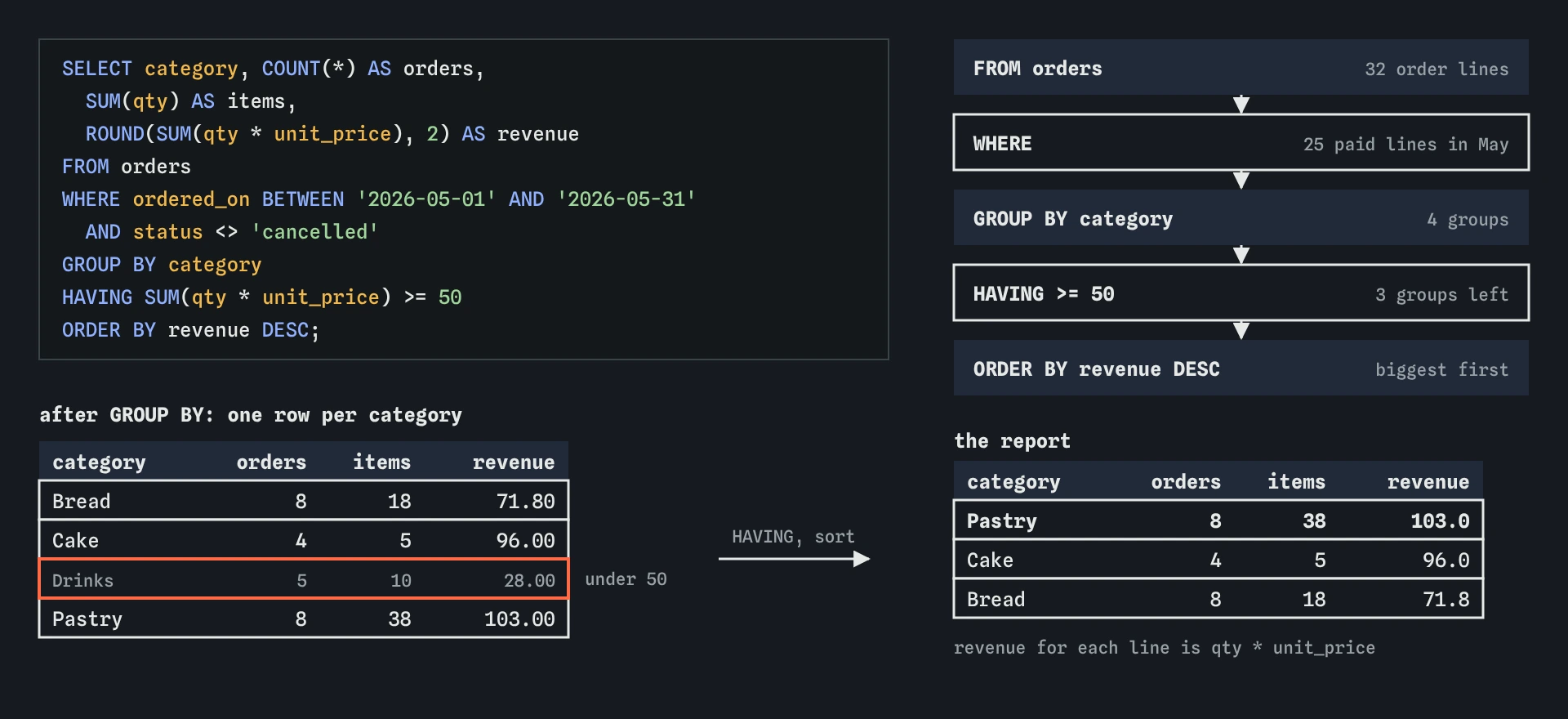Click the "orders" header in the after GROUP BY table

pyautogui.click(x=271, y=462)
